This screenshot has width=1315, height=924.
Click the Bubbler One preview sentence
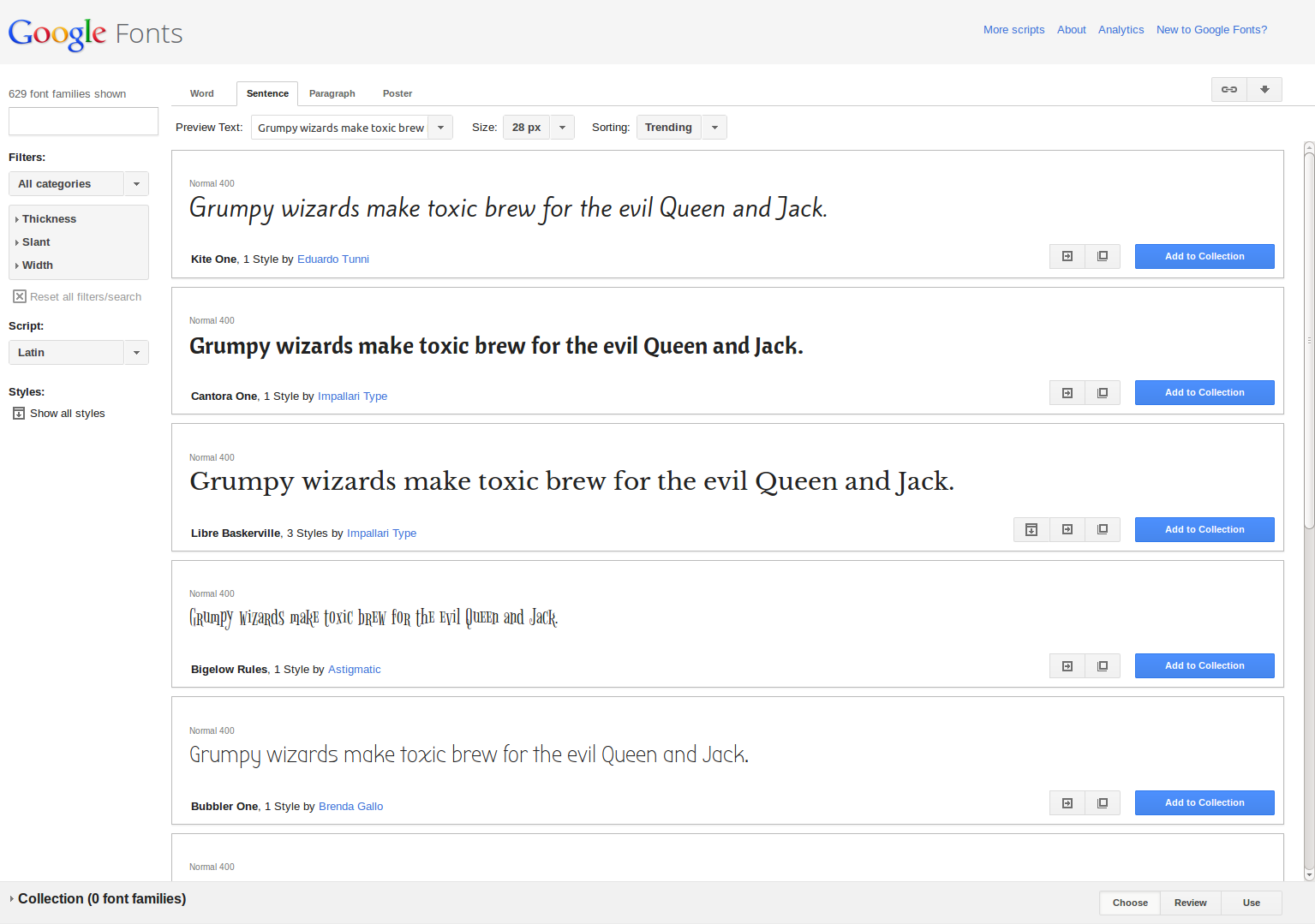[x=469, y=754]
